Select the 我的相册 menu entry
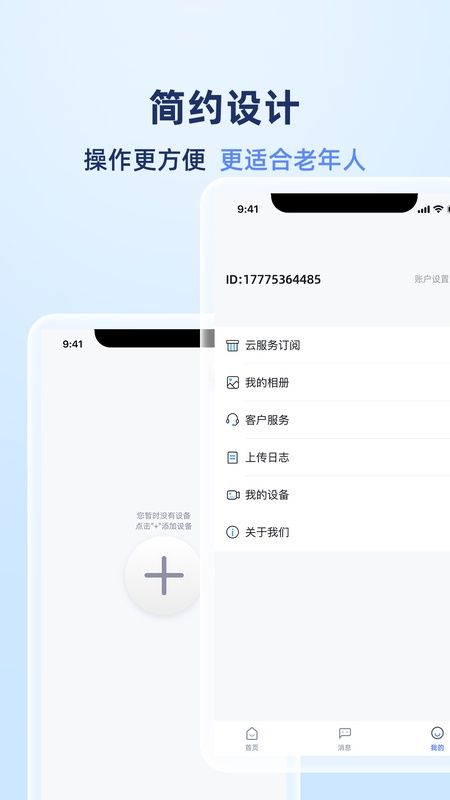450x800 pixels. pyautogui.click(x=332, y=383)
